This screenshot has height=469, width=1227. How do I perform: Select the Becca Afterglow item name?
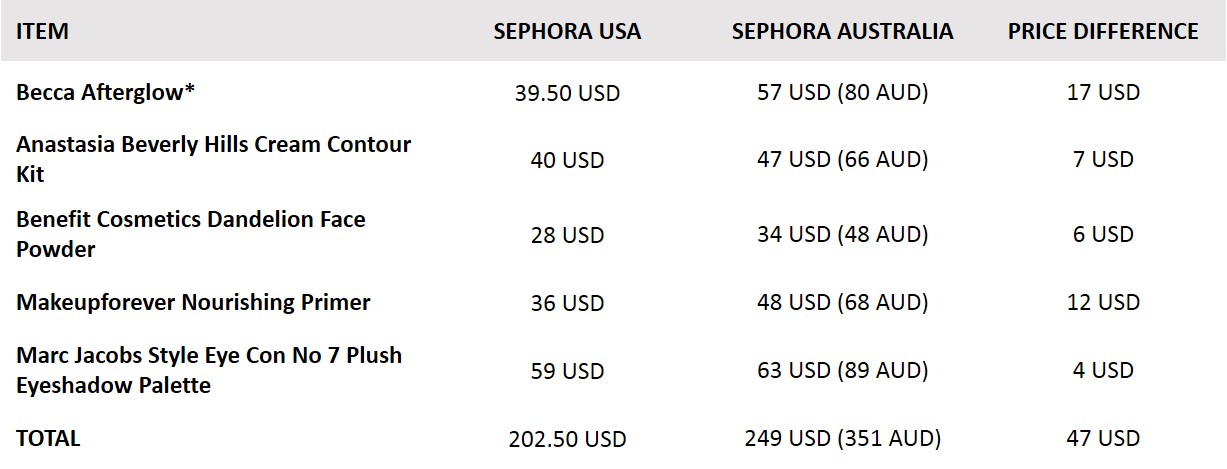coord(106,92)
